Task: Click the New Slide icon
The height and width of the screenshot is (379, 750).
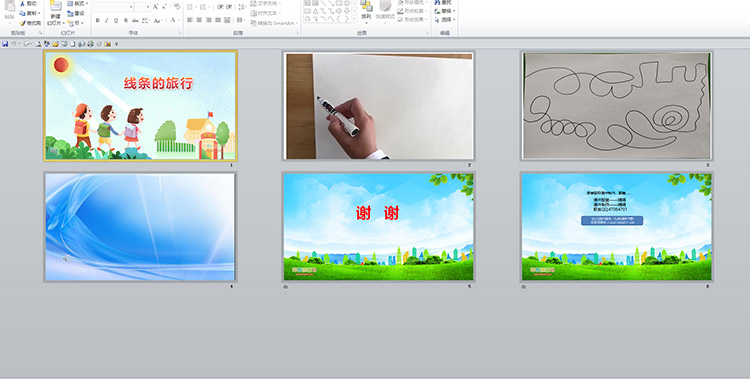Action: [55, 7]
